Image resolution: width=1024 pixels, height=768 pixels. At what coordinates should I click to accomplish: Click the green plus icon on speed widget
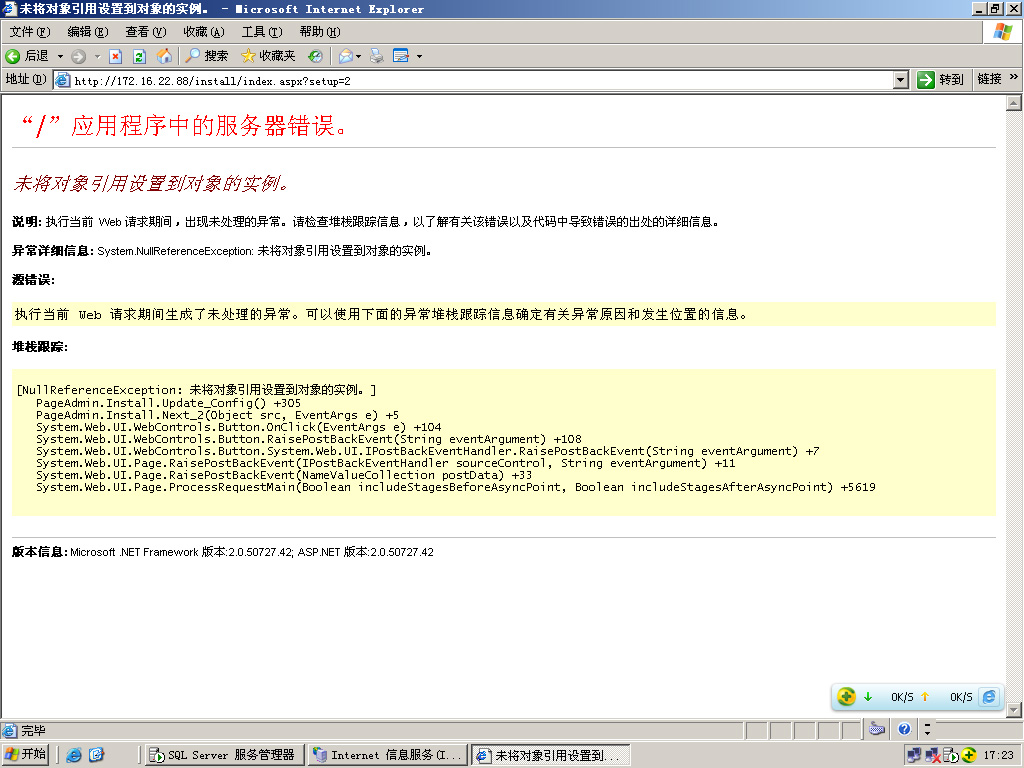846,697
